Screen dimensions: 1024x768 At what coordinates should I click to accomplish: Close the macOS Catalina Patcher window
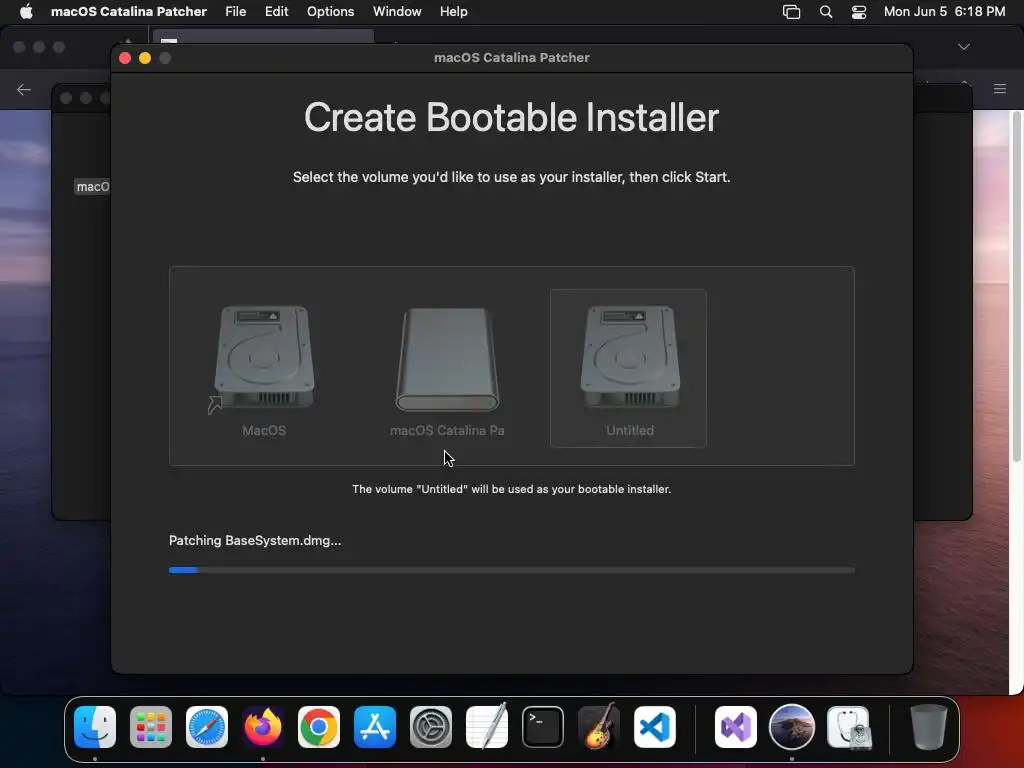pyautogui.click(x=125, y=58)
